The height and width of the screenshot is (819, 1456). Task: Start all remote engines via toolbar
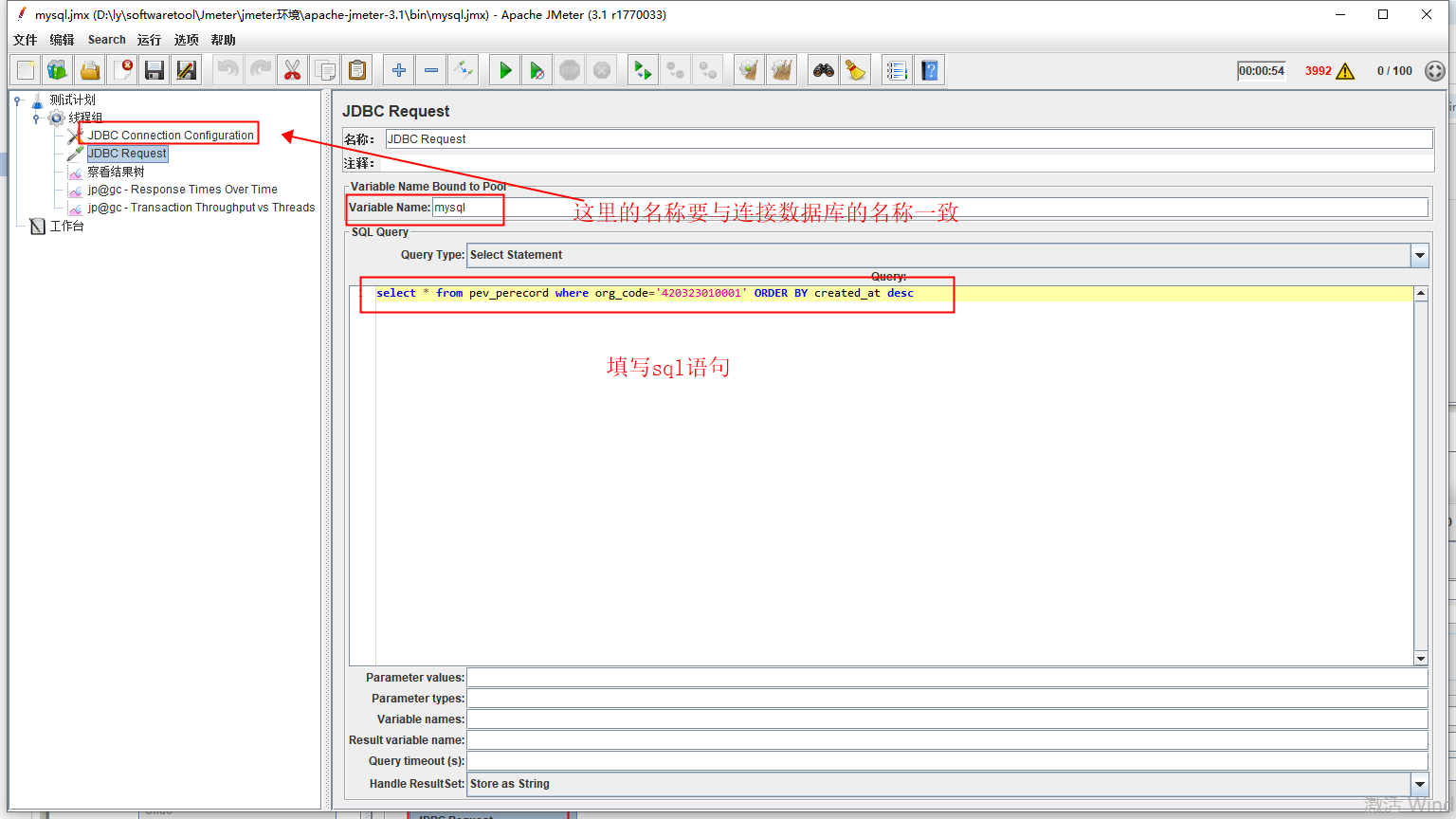point(644,70)
